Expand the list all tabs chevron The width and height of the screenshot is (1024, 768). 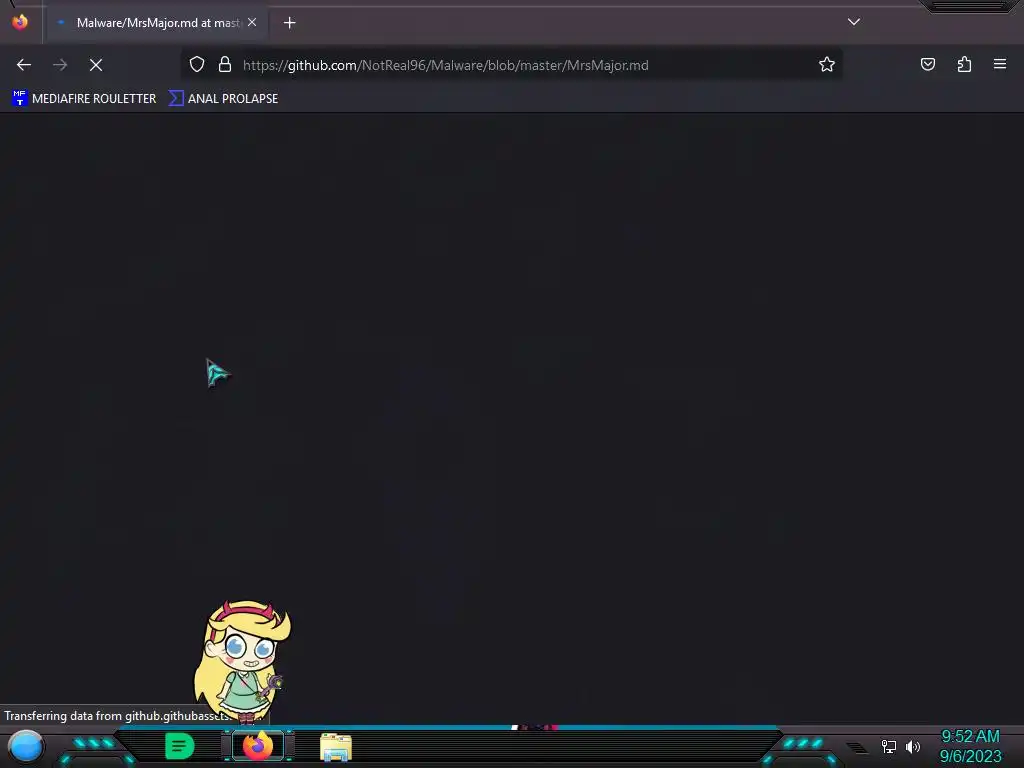point(854,22)
